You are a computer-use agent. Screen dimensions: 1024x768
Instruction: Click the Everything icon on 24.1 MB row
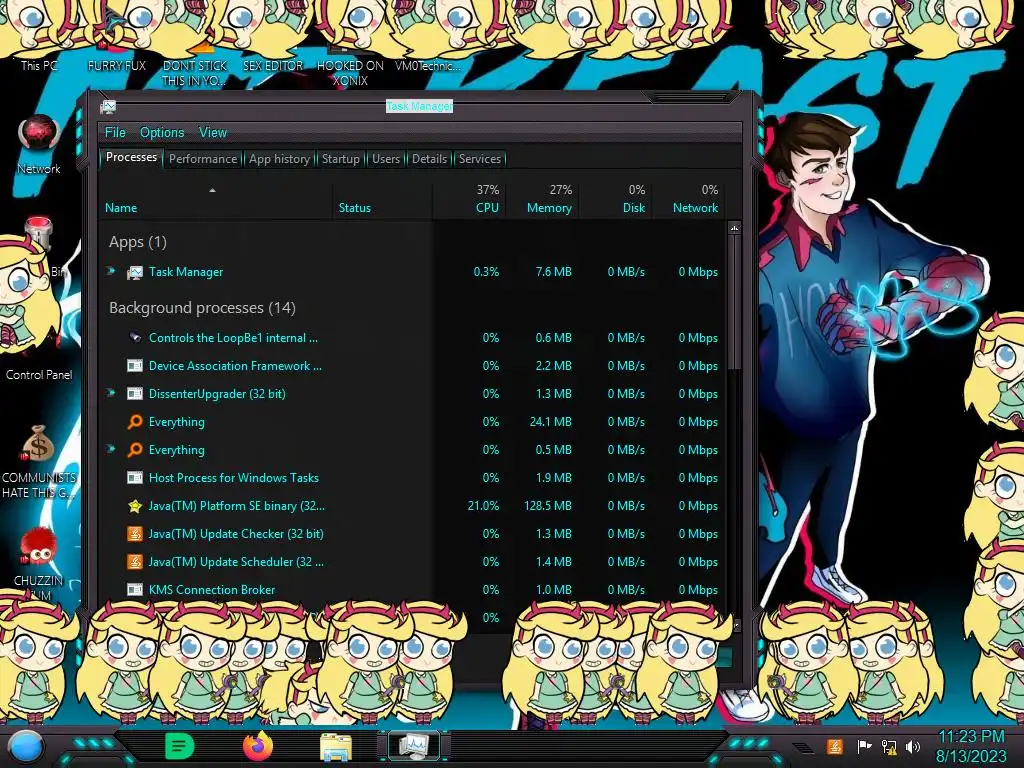click(x=135, y=422)
